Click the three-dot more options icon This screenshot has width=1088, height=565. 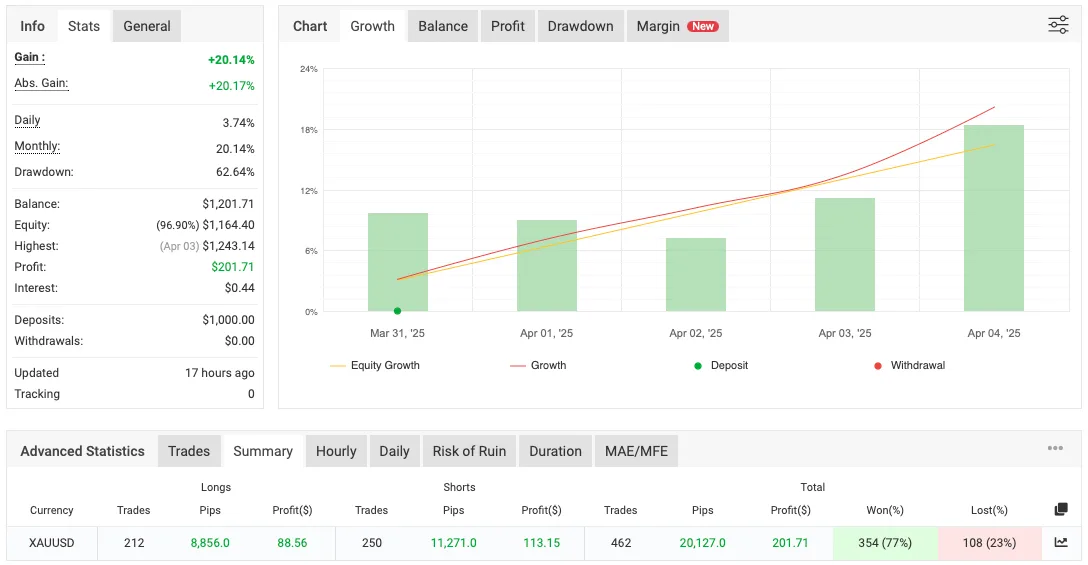(1055, 449)
